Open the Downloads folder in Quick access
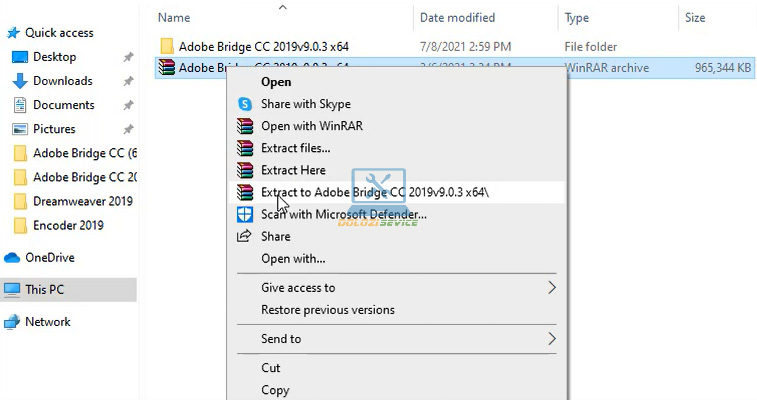The height and width of the screenshot is (400, 757). click(x=62, y=81)
